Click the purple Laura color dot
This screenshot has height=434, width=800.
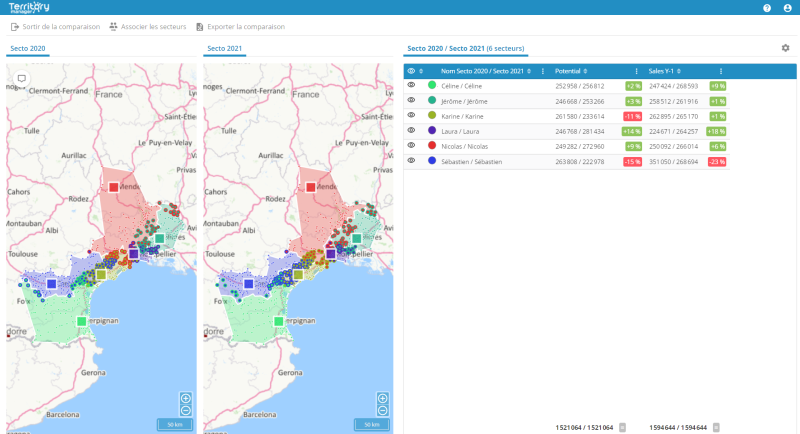[x=432, y=130]
